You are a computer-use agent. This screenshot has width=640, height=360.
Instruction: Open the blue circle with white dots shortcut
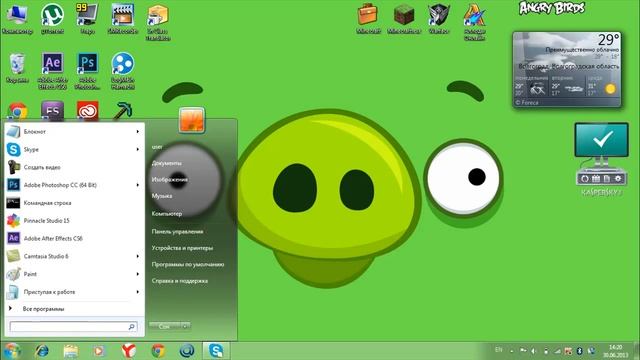click(122, 71)
